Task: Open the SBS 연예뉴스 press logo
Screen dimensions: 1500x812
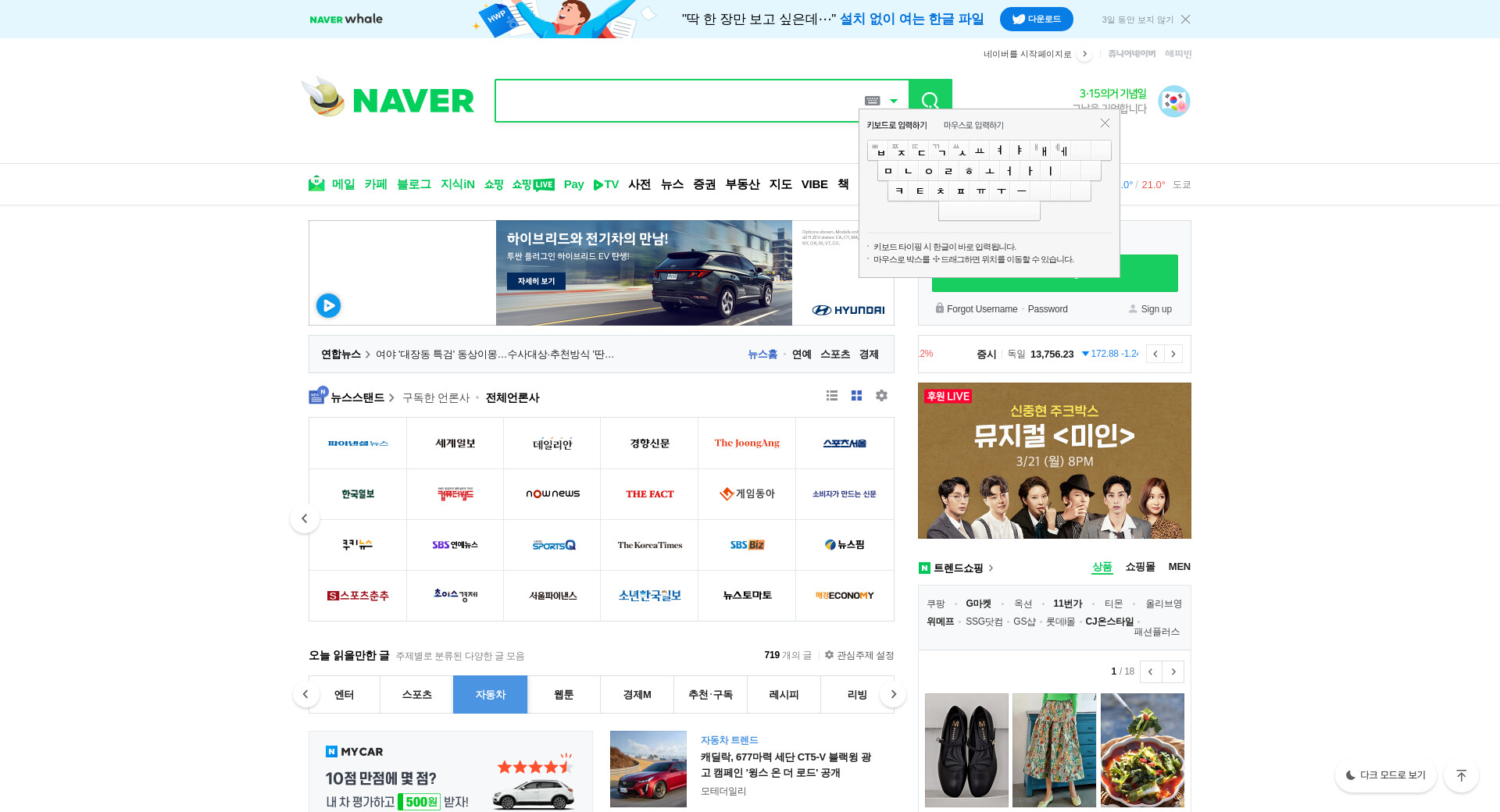Action: [x=455, y=545]
